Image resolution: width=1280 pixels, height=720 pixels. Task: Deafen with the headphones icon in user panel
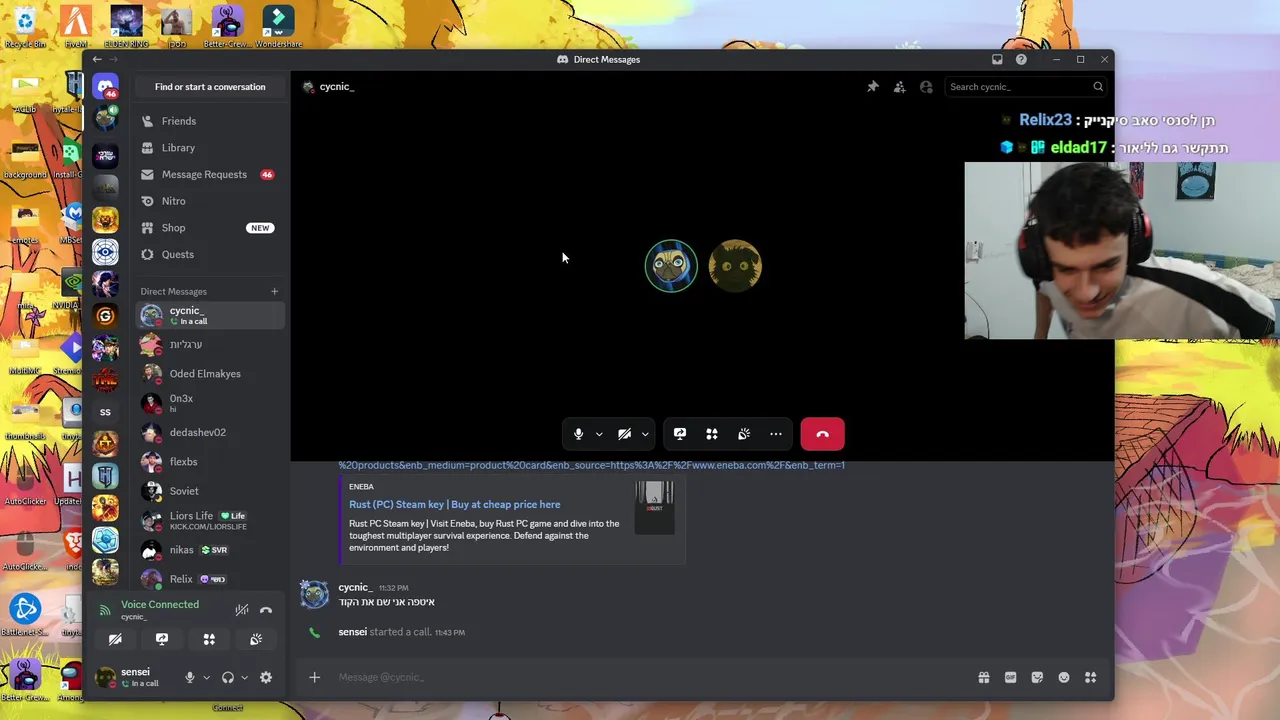coord(228,677)
